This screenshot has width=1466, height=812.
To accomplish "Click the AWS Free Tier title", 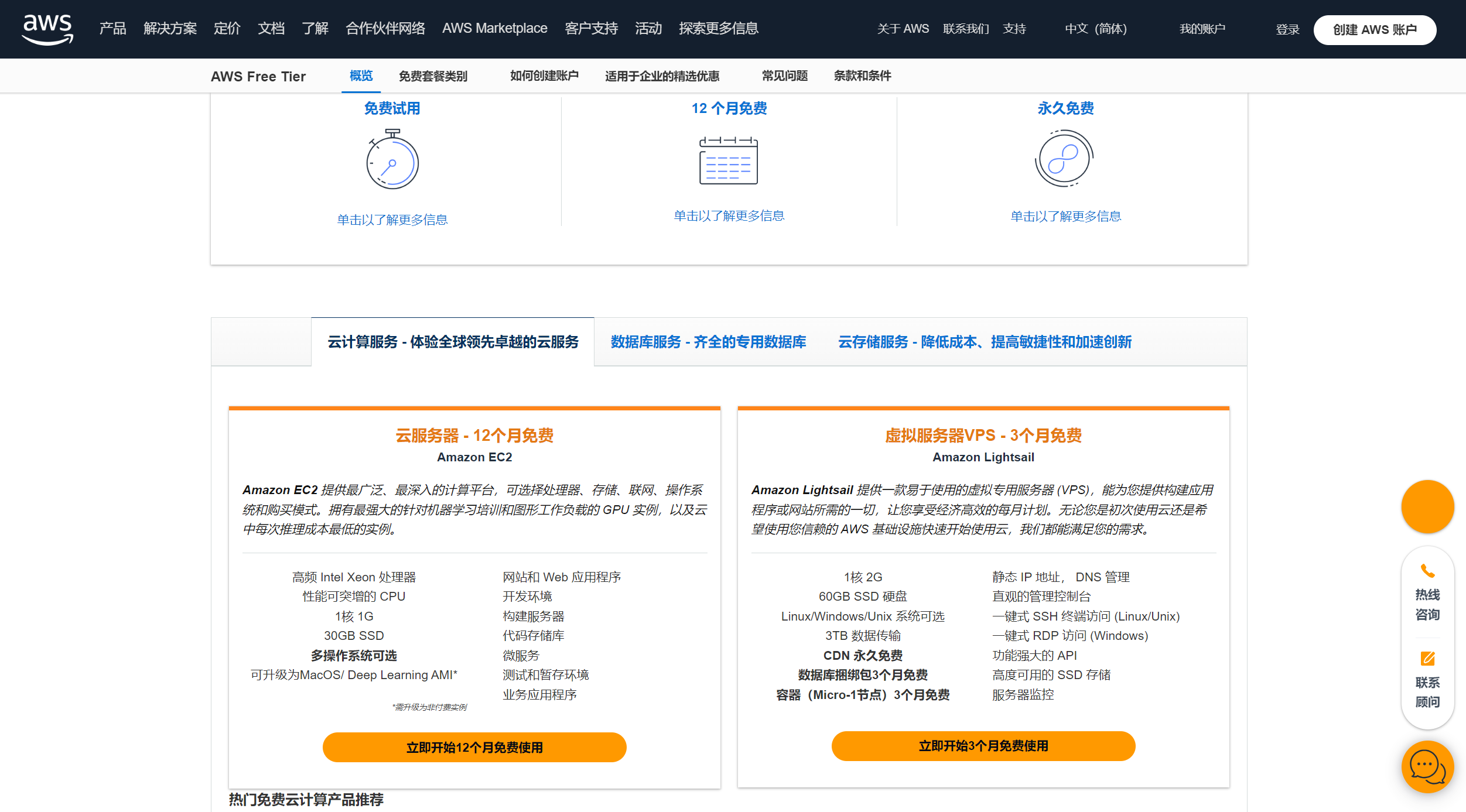I will pyautogui.click(x=258, y=77).
